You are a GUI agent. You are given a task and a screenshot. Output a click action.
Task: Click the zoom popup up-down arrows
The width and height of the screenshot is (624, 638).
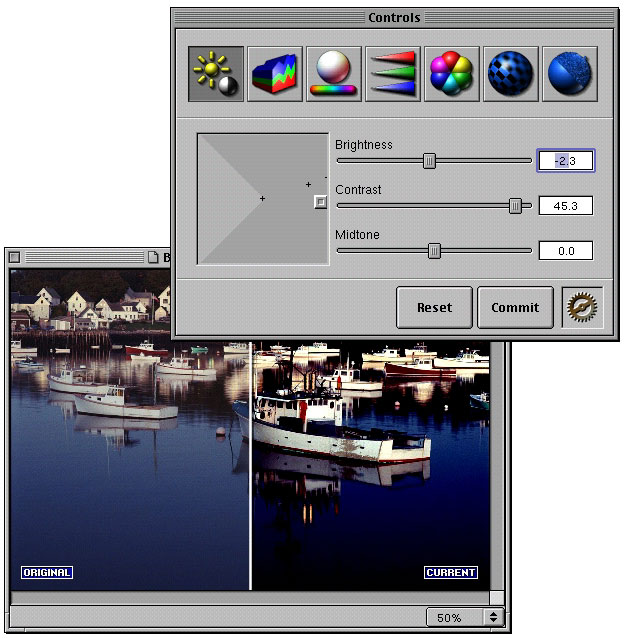pos(493,617)
